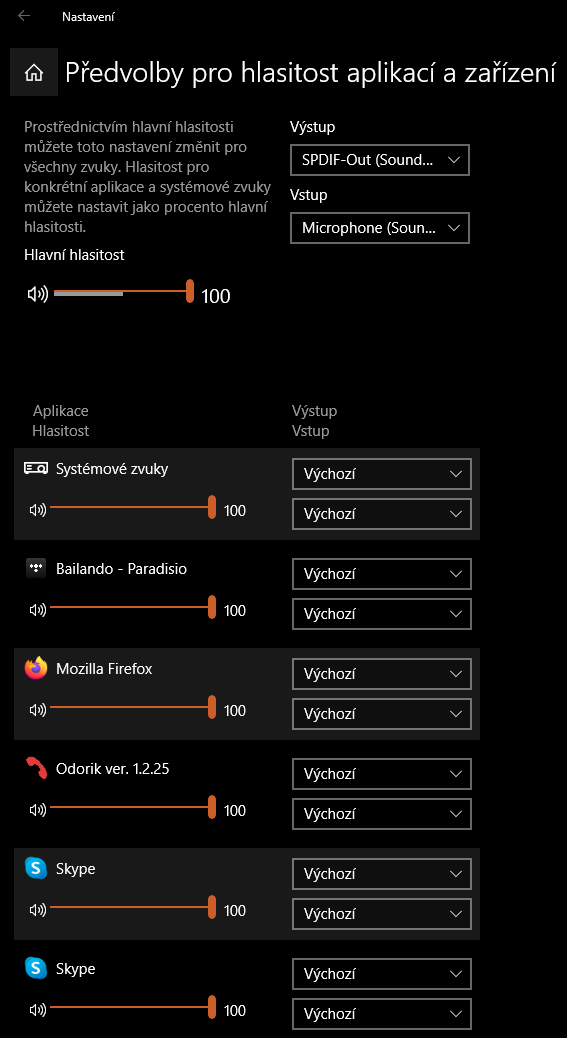Viewport: 567px width, 1038px height.
Task: Go back with the arrow icon
Action: point(24,16)
